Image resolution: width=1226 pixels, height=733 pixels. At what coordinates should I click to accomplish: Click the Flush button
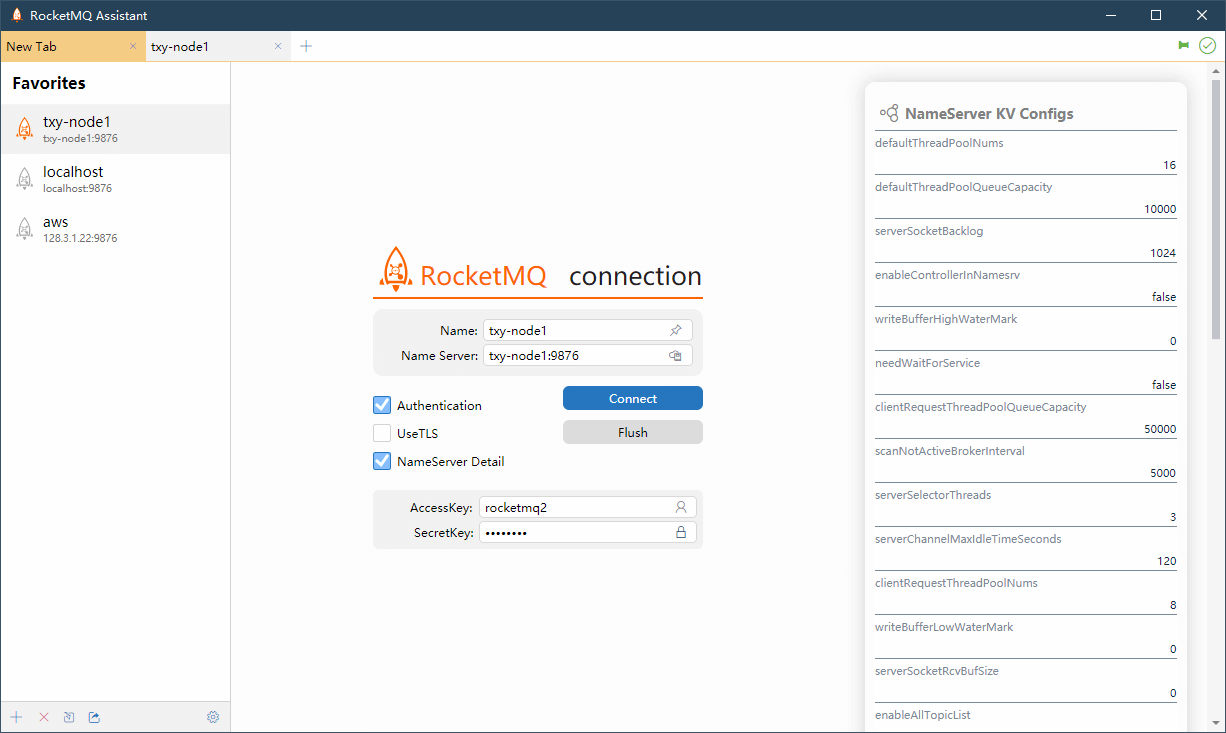click(632, 433)
